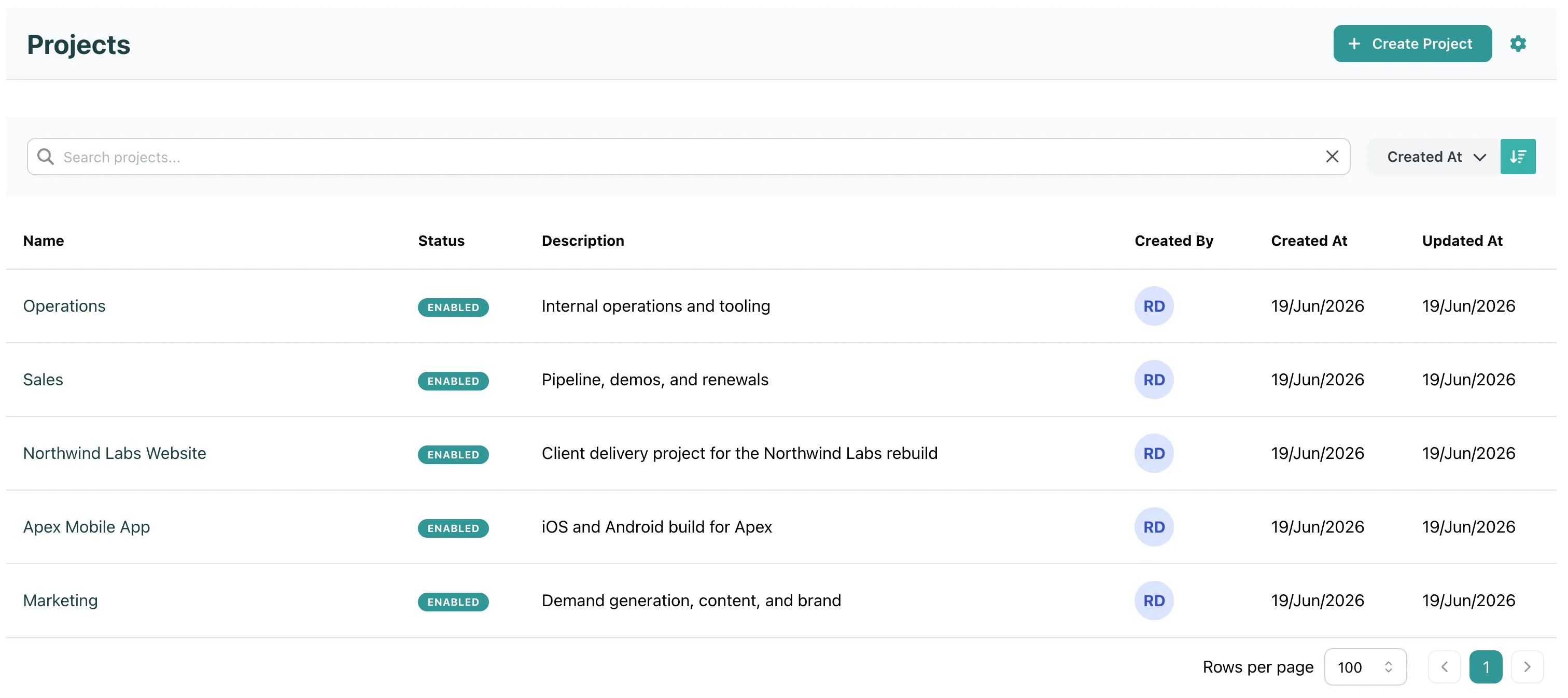Click the Updated At column header
Viewport: 1568px width, 698px height.
(x=1462, y=241)
